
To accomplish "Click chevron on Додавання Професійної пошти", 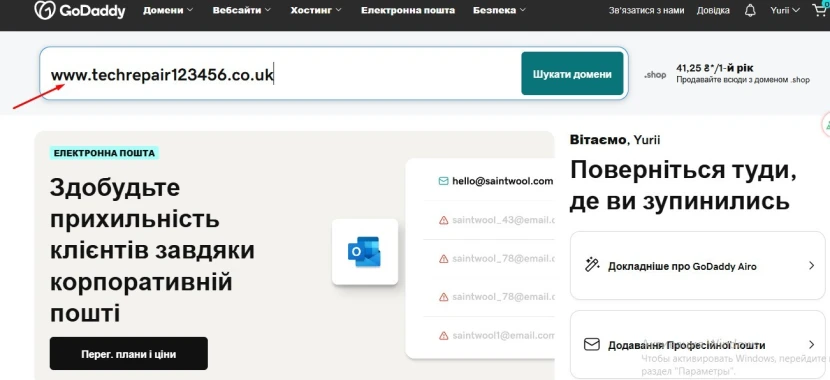I will pos(811,345).
